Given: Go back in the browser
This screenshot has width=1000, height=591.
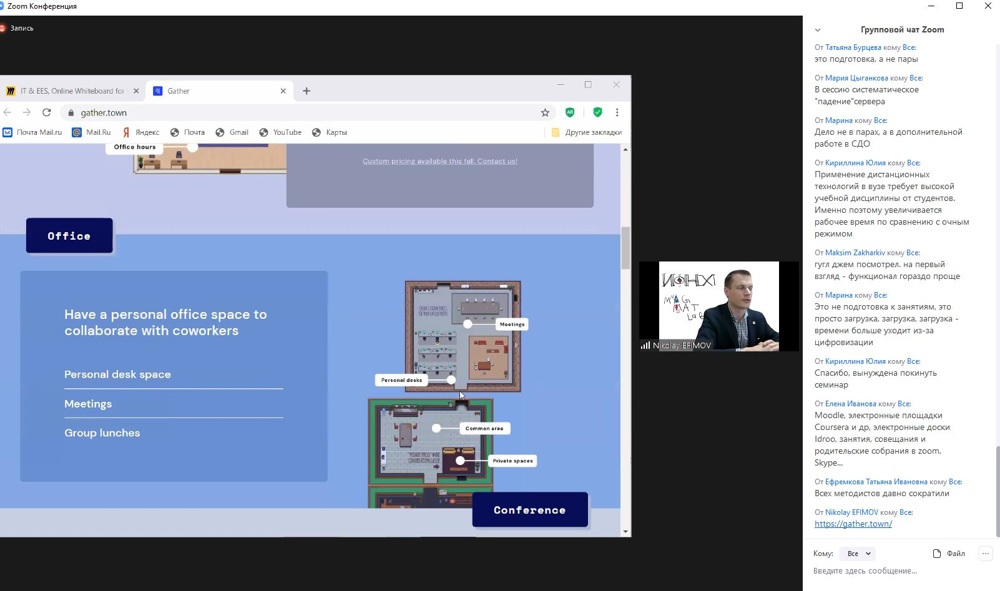Looking at the screenshot, I should click(7, 112).
